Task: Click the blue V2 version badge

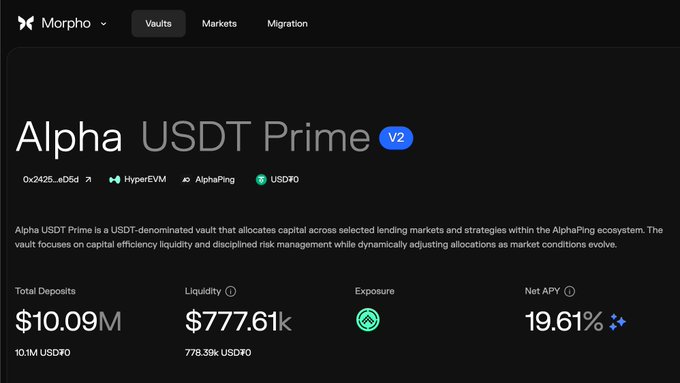Action: pyautogui.click(x=396, y=138)
